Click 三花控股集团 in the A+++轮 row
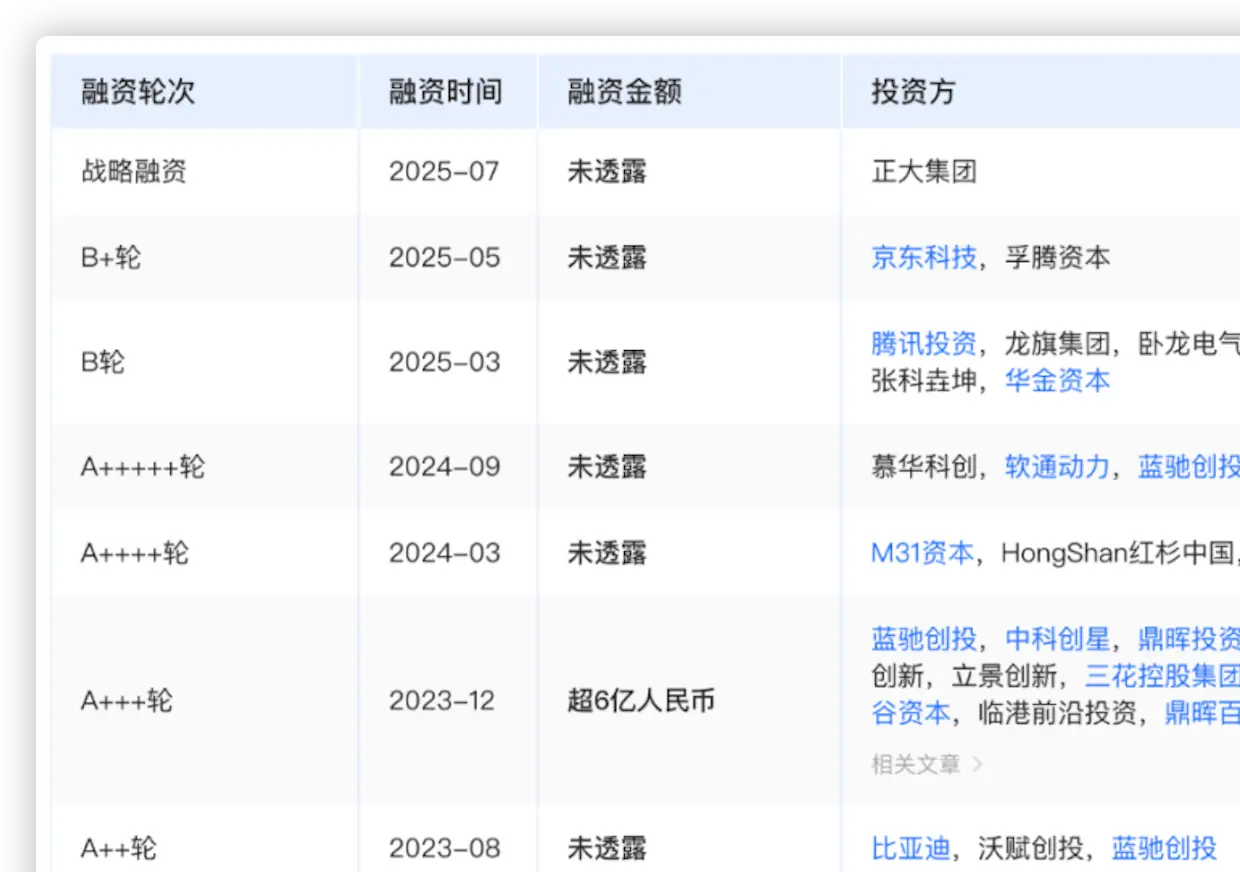 [1163, 677]
